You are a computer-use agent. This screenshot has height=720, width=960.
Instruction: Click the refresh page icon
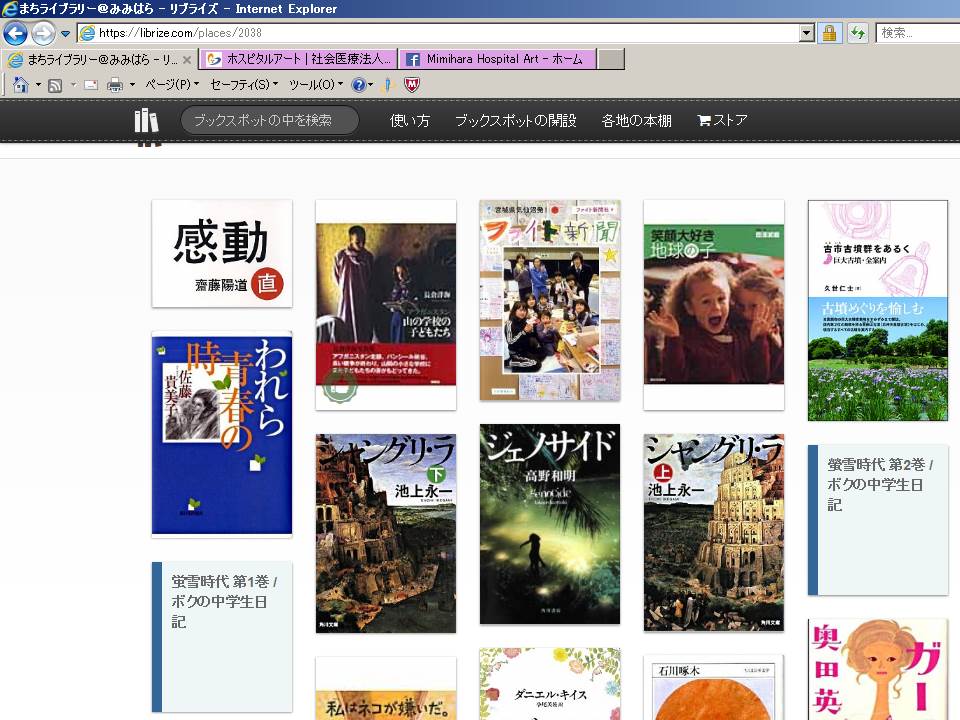pyautogui.click(x=857, y=33)
